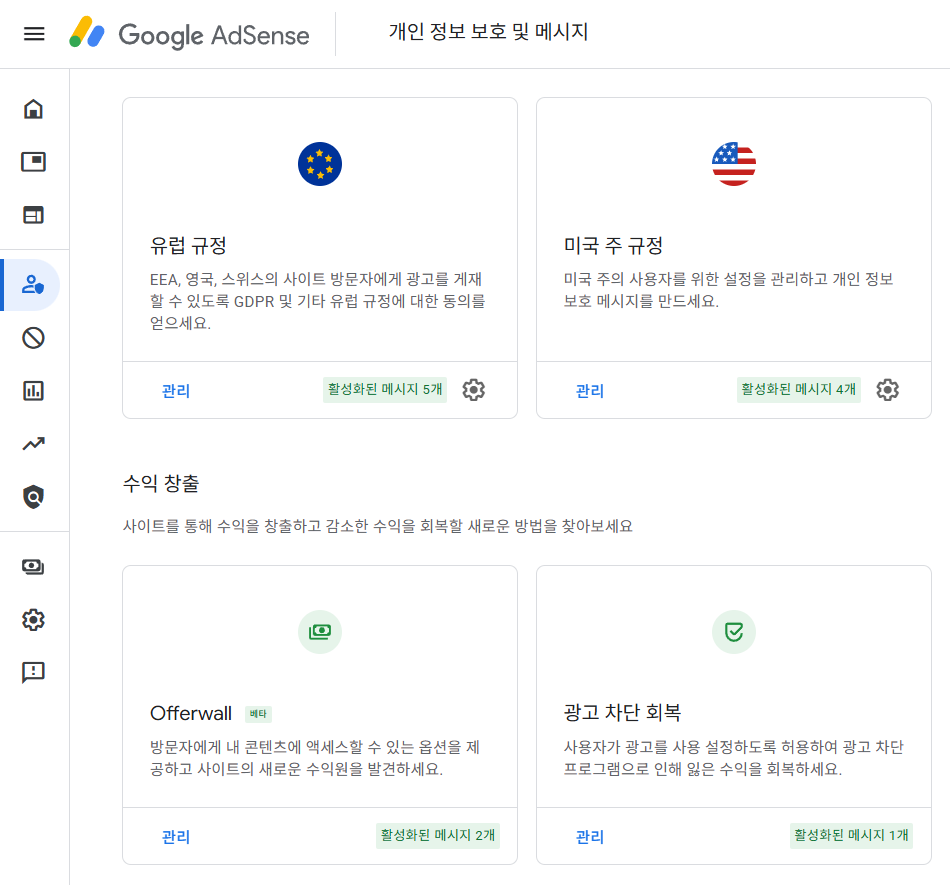
Task: Open the Sites sidebar icon
Action: (34, 215)
